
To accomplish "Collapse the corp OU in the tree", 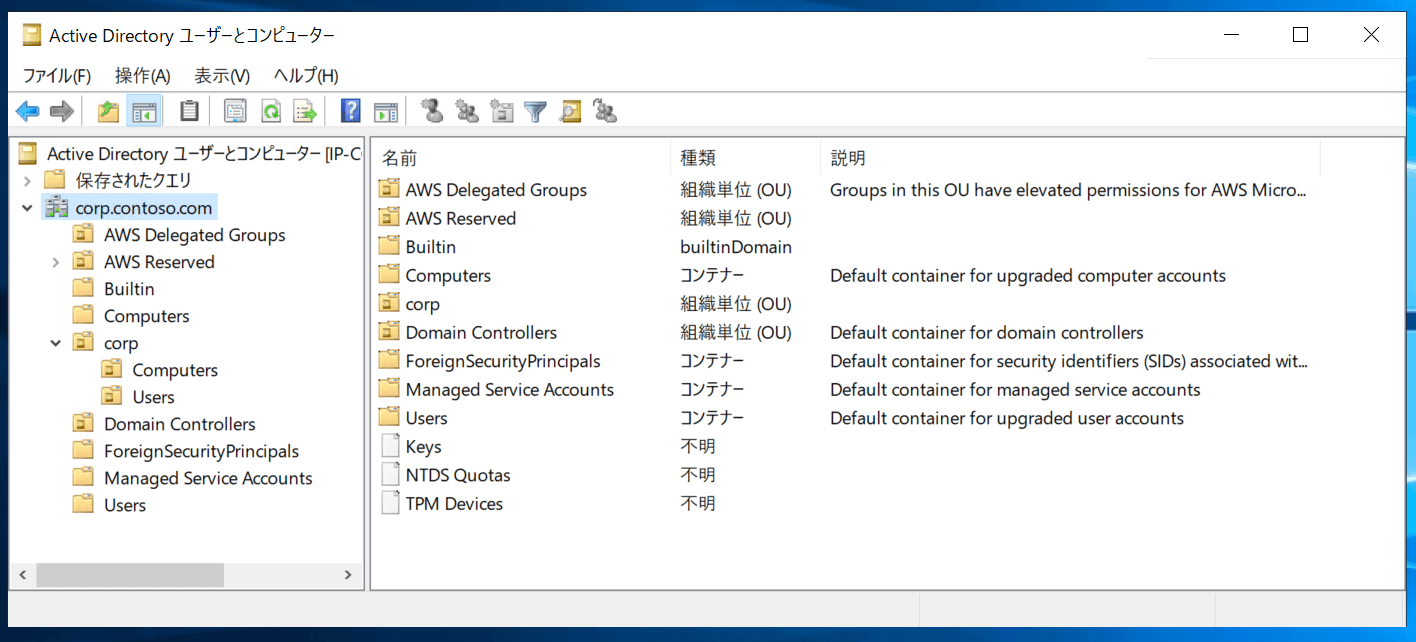I will [x=56, y=343].
